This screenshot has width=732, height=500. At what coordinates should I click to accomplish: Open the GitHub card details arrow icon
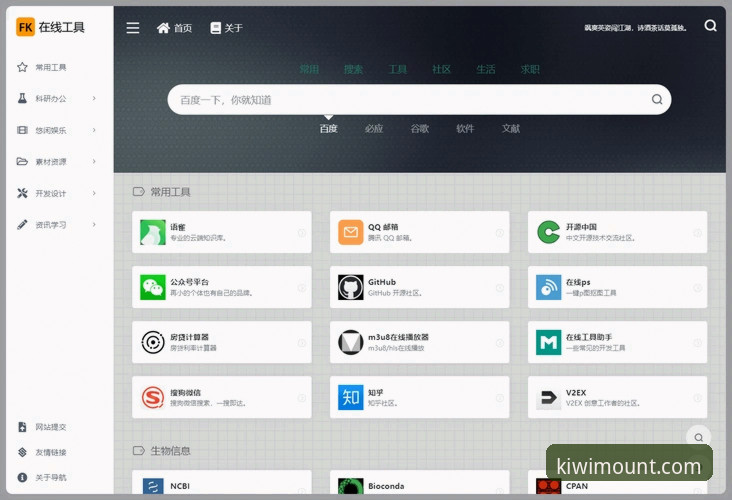[500, 288]
